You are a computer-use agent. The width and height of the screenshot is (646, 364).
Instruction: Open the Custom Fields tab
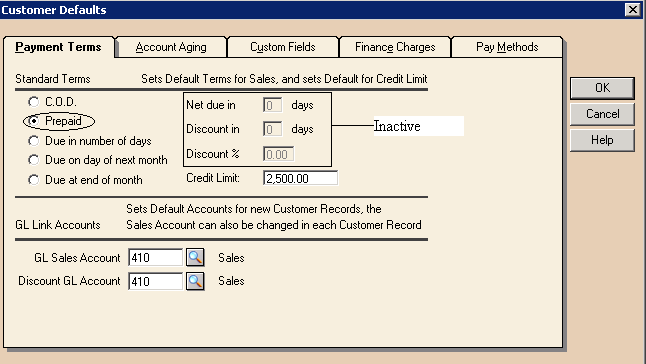click(x=283, y=47)
